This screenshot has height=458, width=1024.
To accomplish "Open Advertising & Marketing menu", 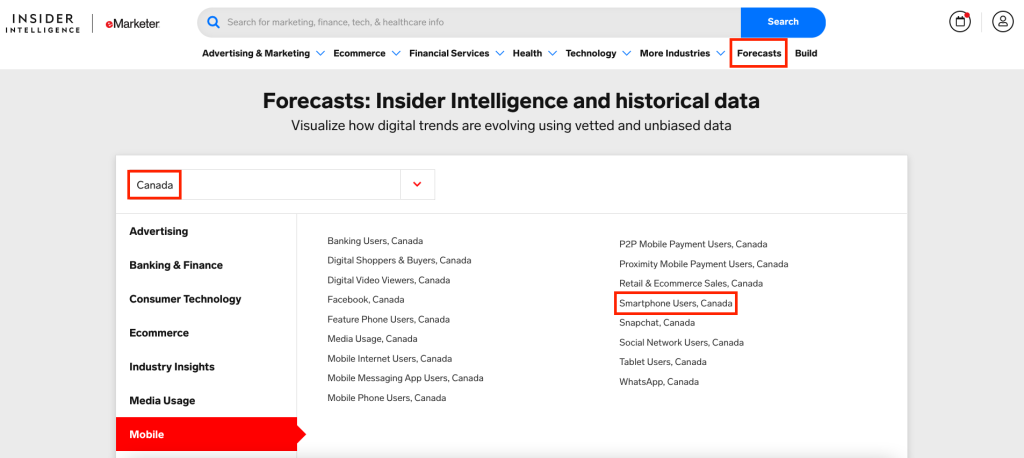I will point(256,54).
